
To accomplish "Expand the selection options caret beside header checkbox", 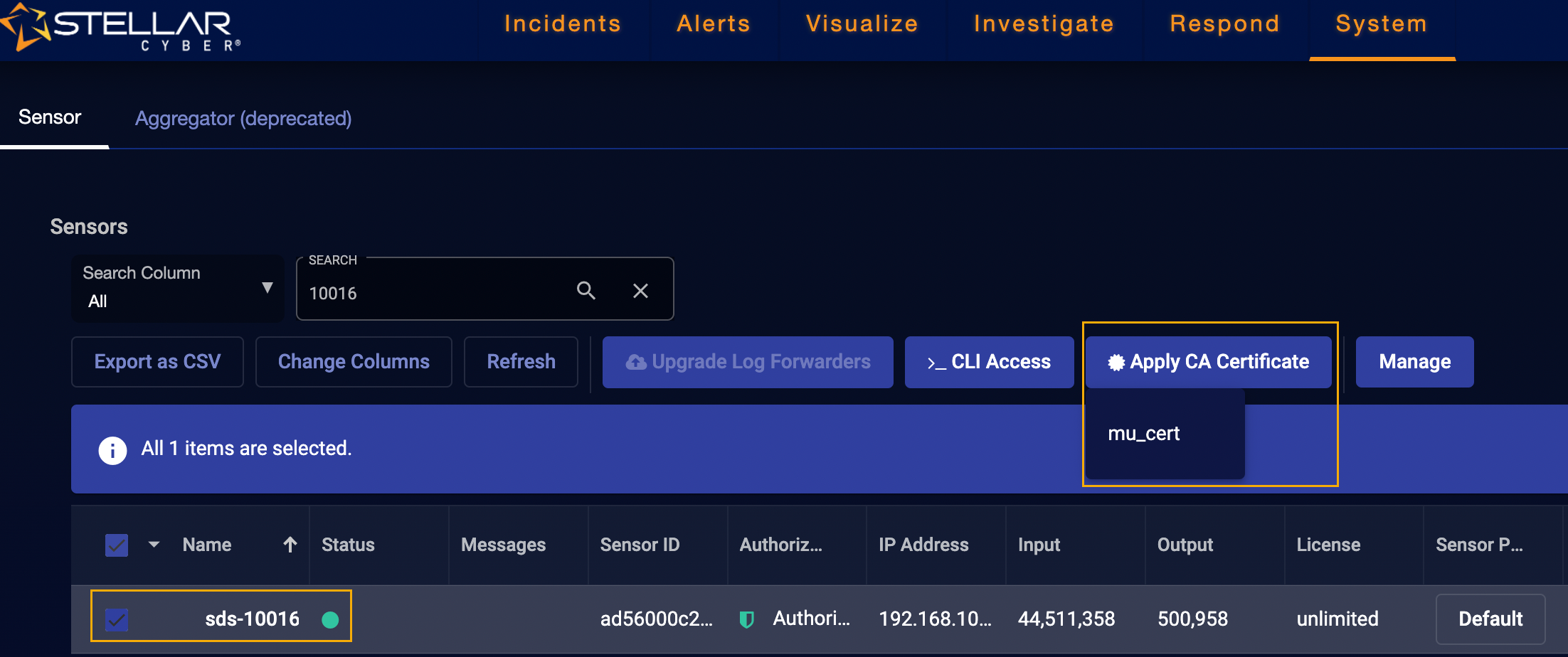I will [154, 545].
